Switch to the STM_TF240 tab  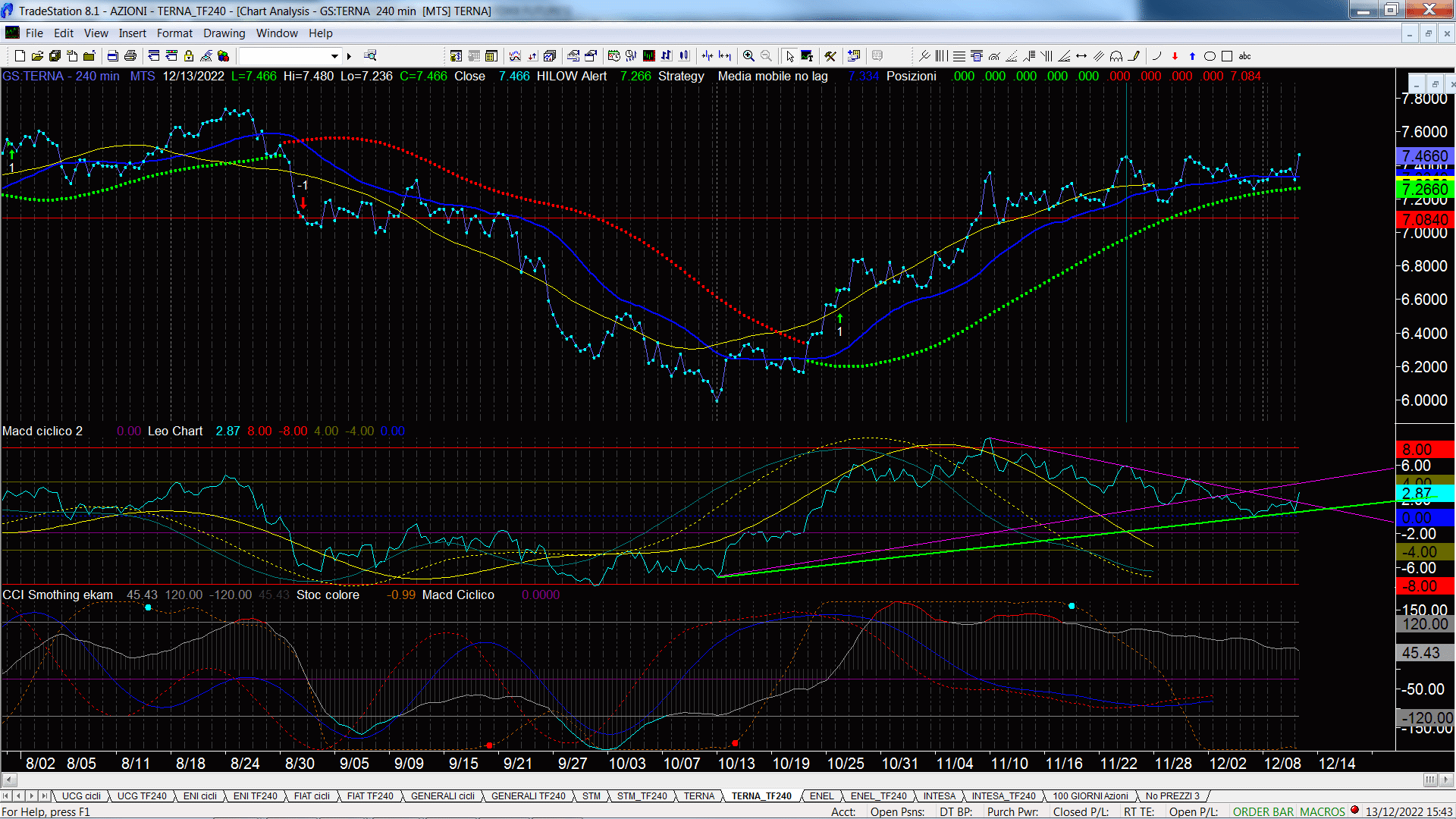pos(642,796)
